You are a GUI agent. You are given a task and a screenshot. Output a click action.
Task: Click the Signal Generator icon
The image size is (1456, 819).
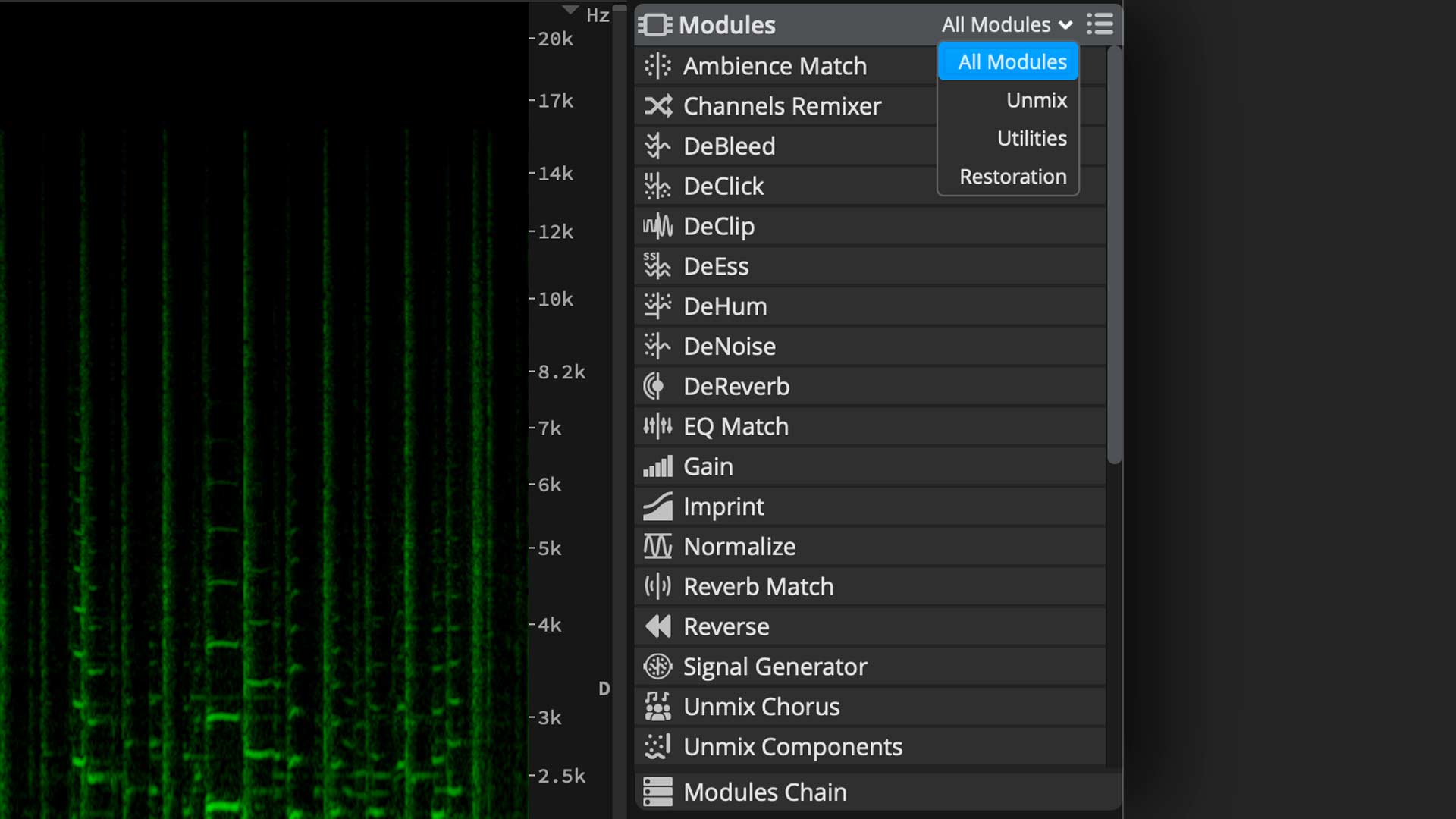click(x=657, y=667)
